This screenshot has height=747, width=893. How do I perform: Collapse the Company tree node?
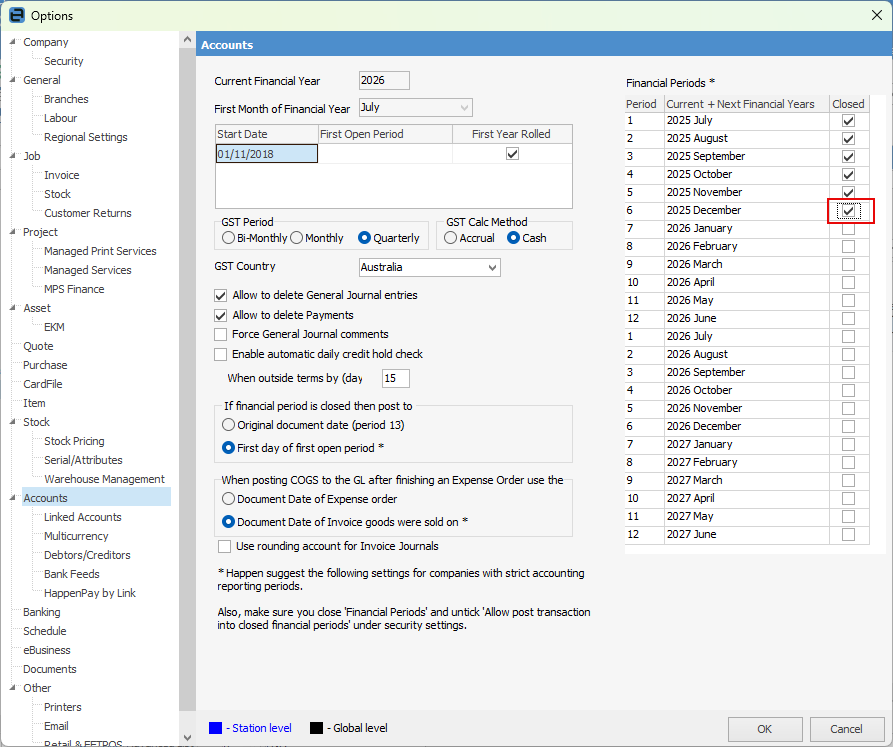click(x=12, y=42)
